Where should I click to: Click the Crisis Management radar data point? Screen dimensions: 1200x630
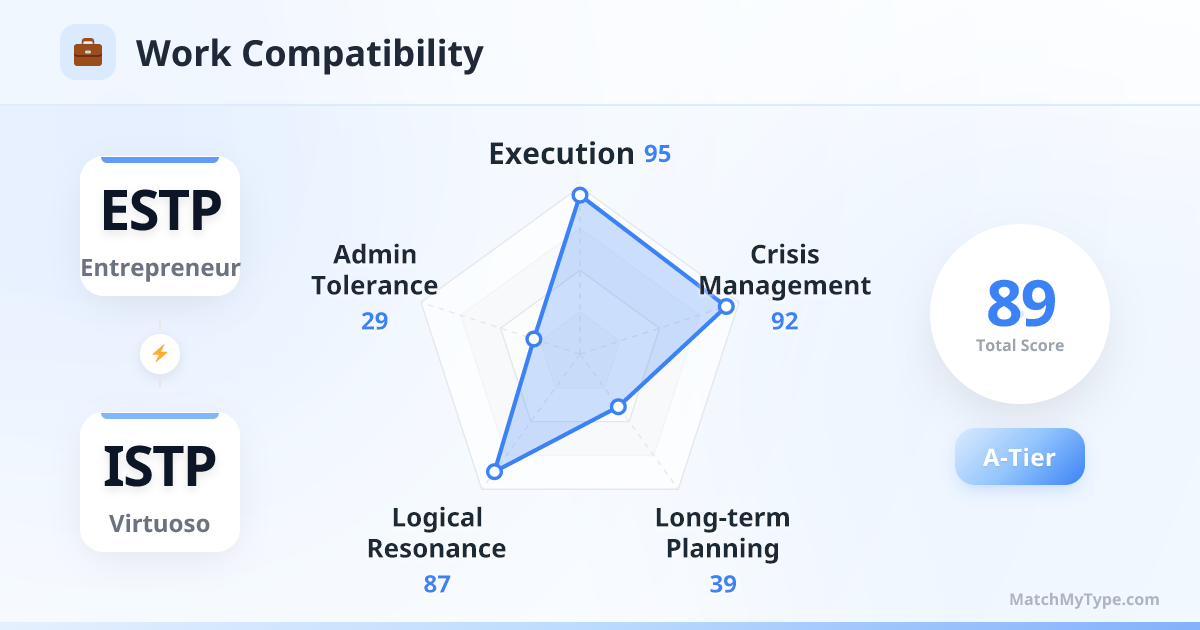tap(727, 306)
